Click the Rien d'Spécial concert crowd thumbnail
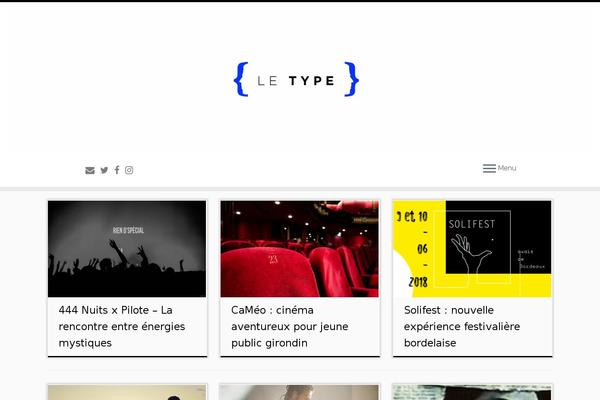The image size is (600, 400). [x=127, y=249]
